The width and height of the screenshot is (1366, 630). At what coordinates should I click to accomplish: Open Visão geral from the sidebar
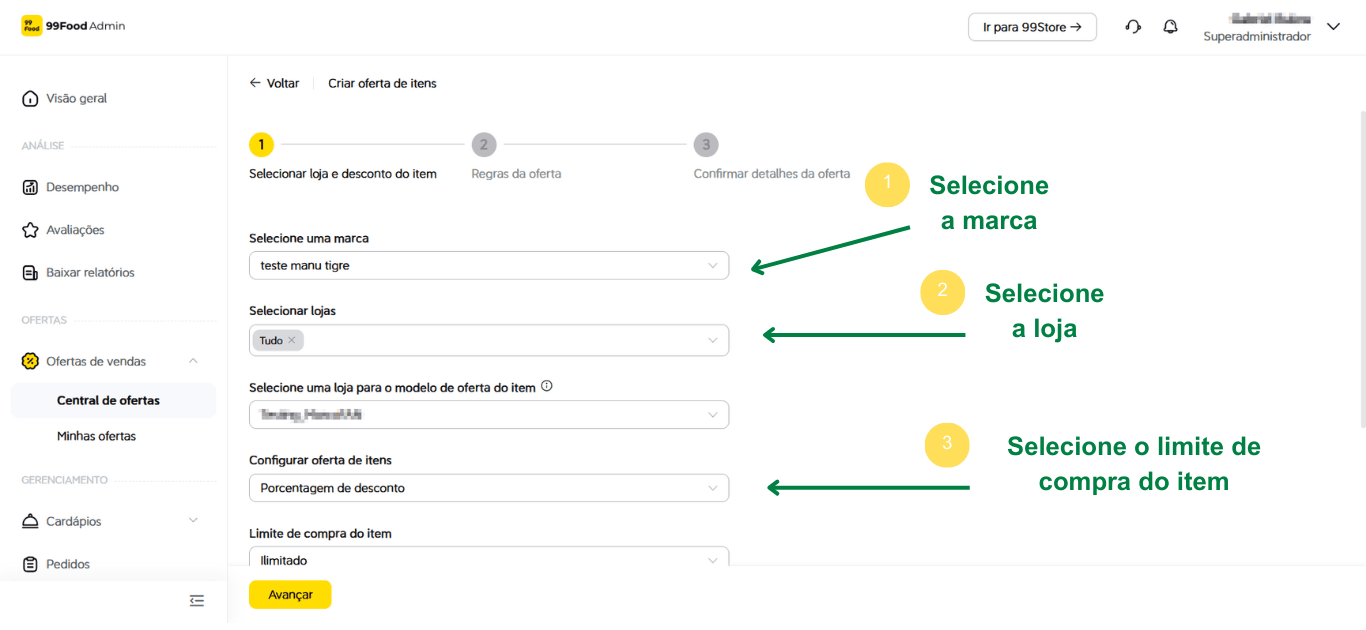pyautogui.click(x=76, y=99)
